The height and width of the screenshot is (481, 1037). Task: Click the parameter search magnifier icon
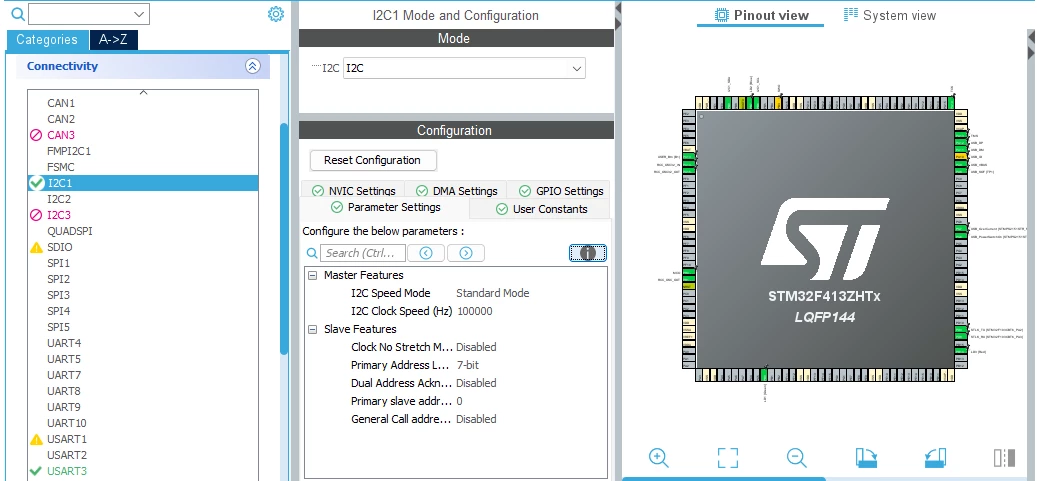(312, 253)
